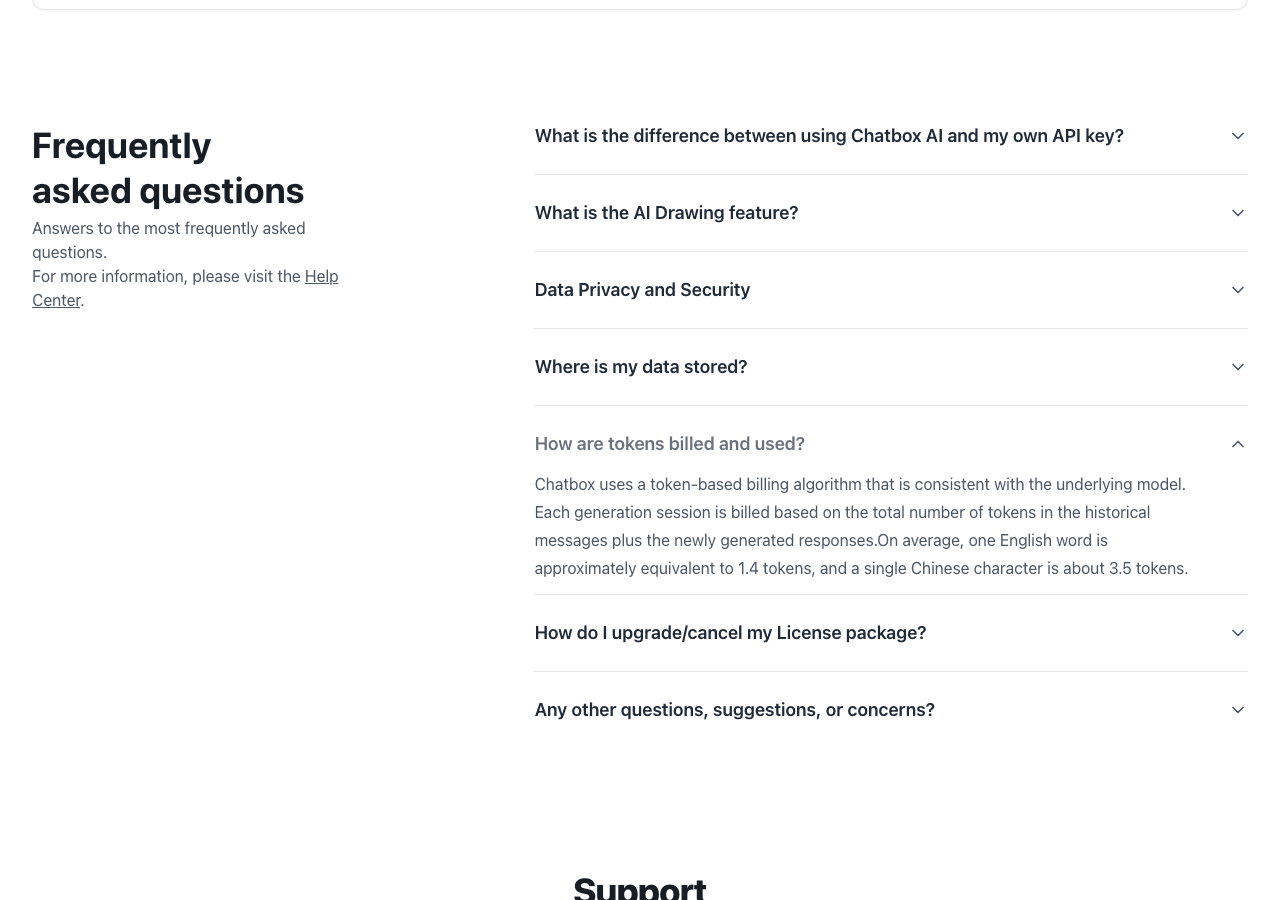Select 'How are tokens billed and used?' heading
This screenshot has width=1280, height=900.
point(669,443)
